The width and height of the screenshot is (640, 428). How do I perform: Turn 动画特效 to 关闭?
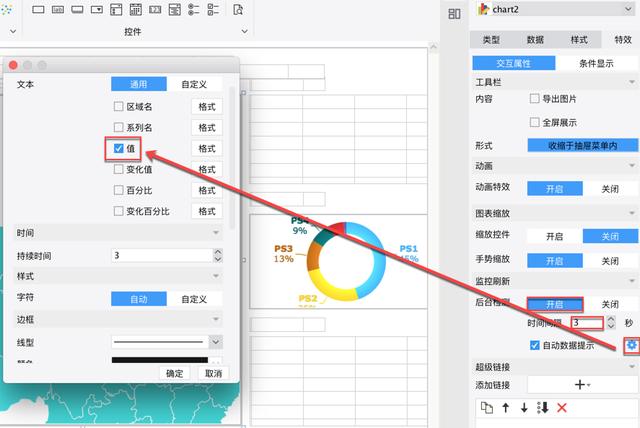point(610,189)
